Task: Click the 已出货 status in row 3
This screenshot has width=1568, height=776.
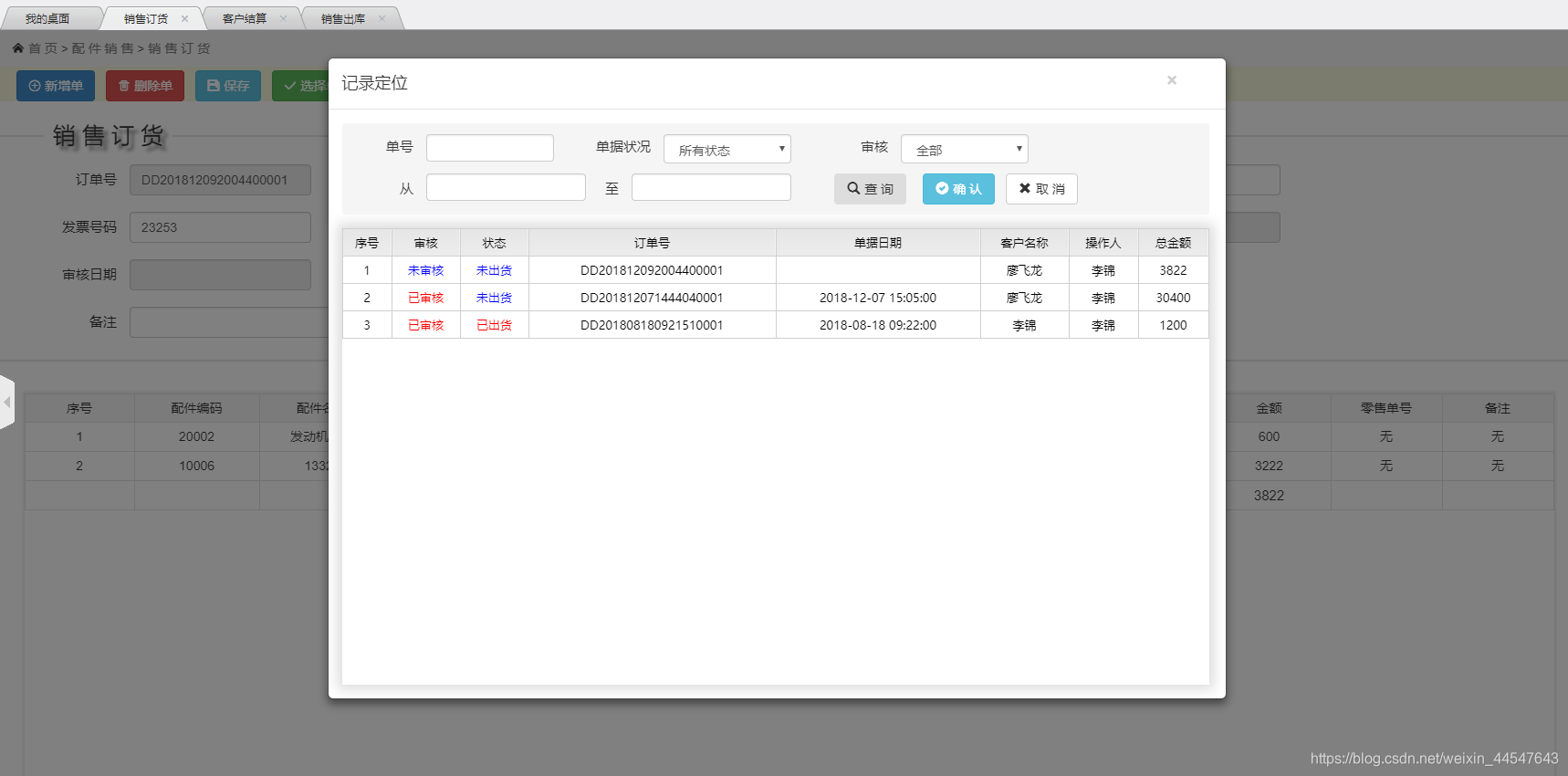Action: (x=495, y=325)
